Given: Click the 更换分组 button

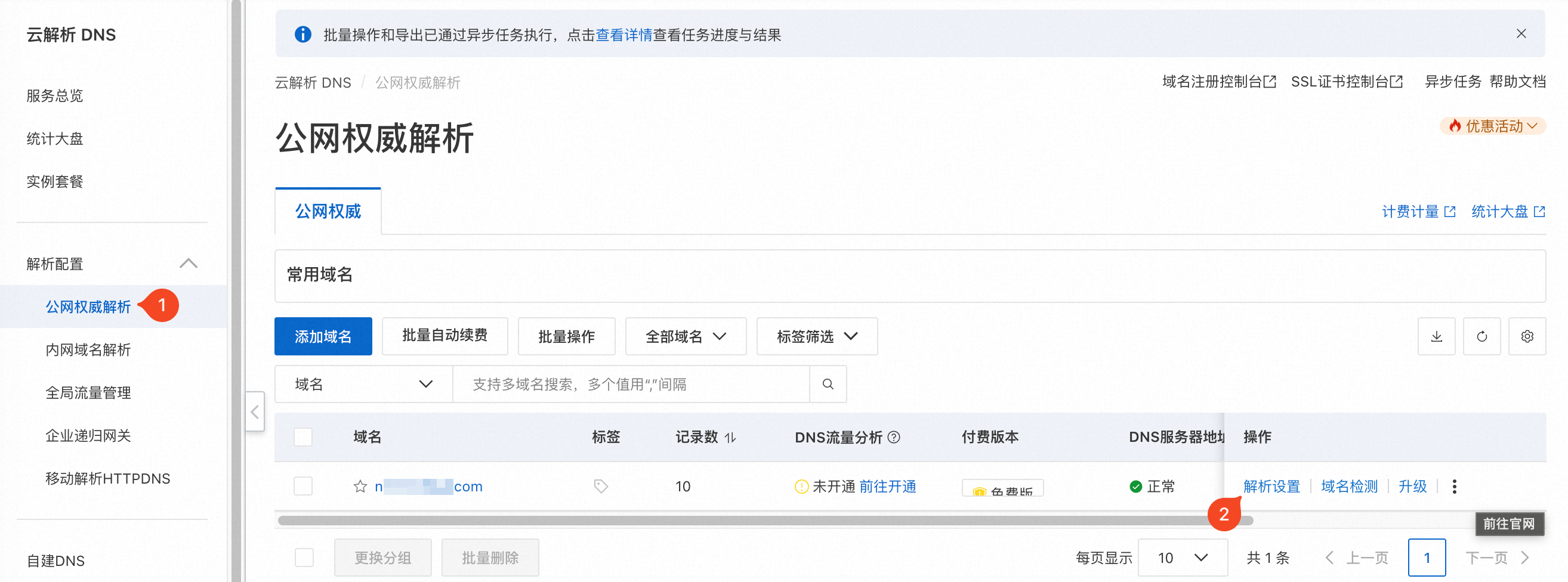Looking at the screenshot, I should pyautogui.click(x=383, y=558).
